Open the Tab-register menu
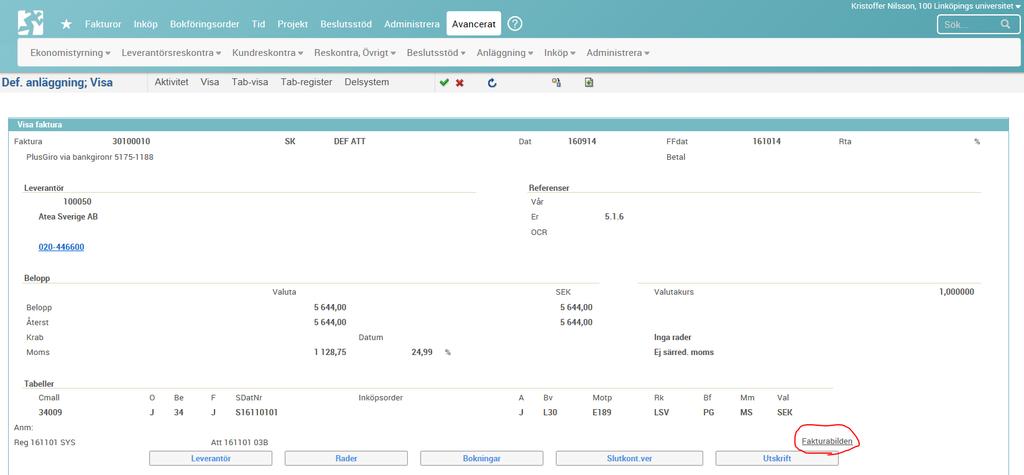The width and height of the screenshot is (1024, 475). click(306, 82)
